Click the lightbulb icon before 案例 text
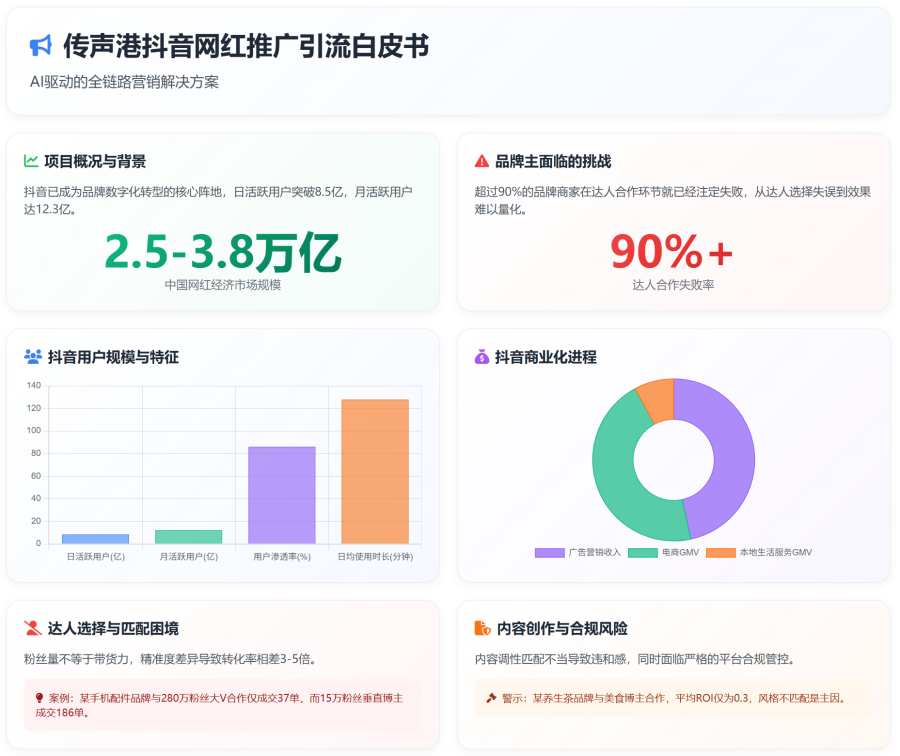Screen dimensions: 900x756 39,697
